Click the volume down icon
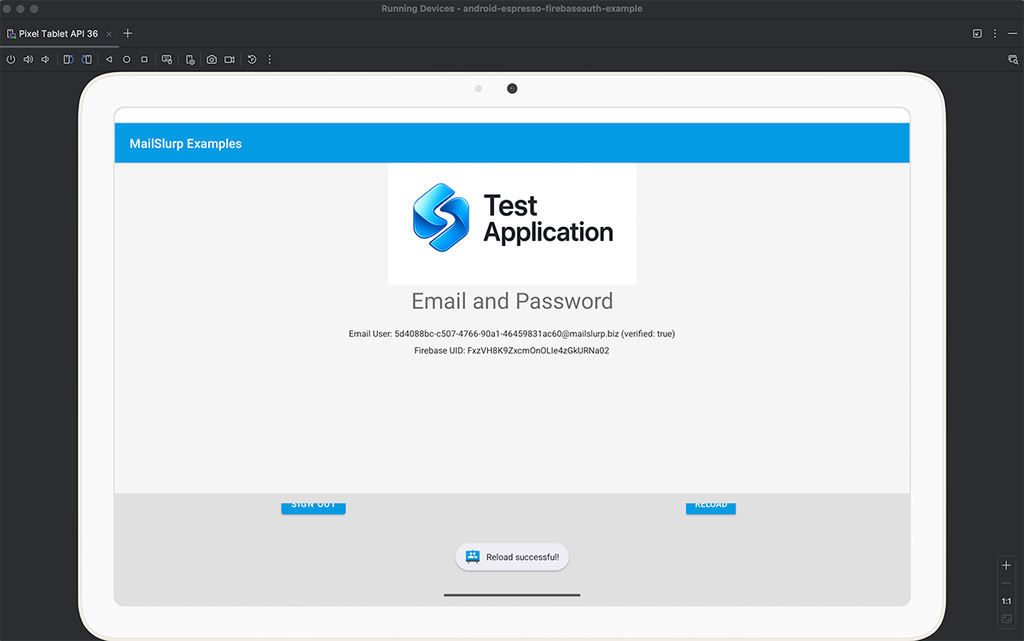This screenshot has height=641, width=1024. (45, 59)
